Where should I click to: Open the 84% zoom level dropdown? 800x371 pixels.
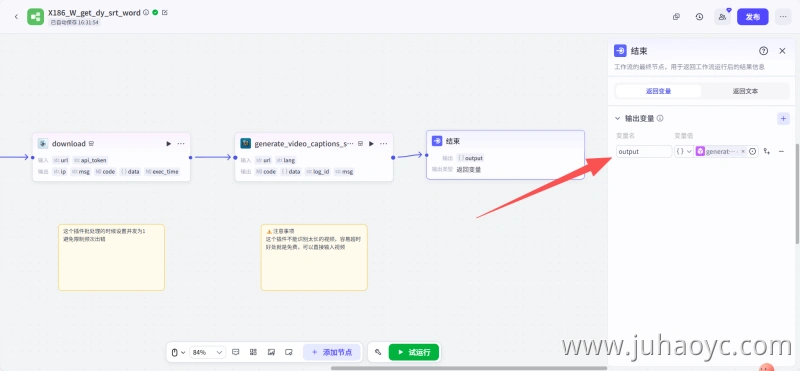pos(207,352)
